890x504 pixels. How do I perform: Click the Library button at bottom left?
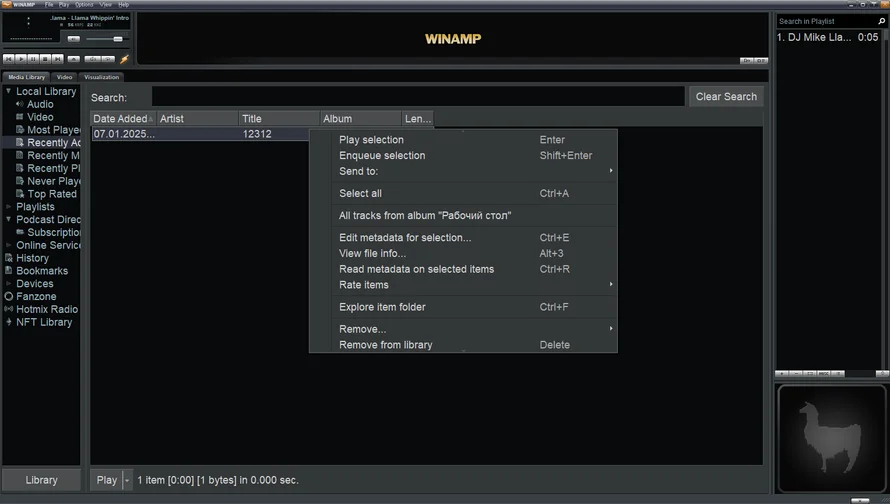(41, 480)
